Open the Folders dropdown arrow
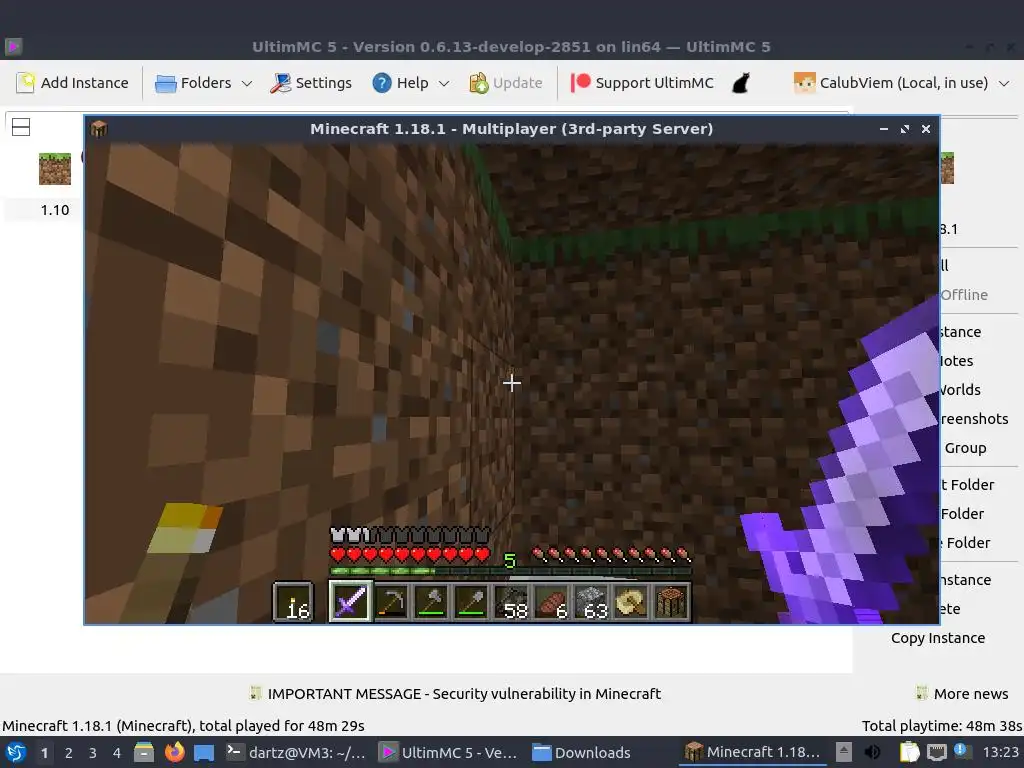The height and width of the screenshot is (768, 1024). pos(247,84)
